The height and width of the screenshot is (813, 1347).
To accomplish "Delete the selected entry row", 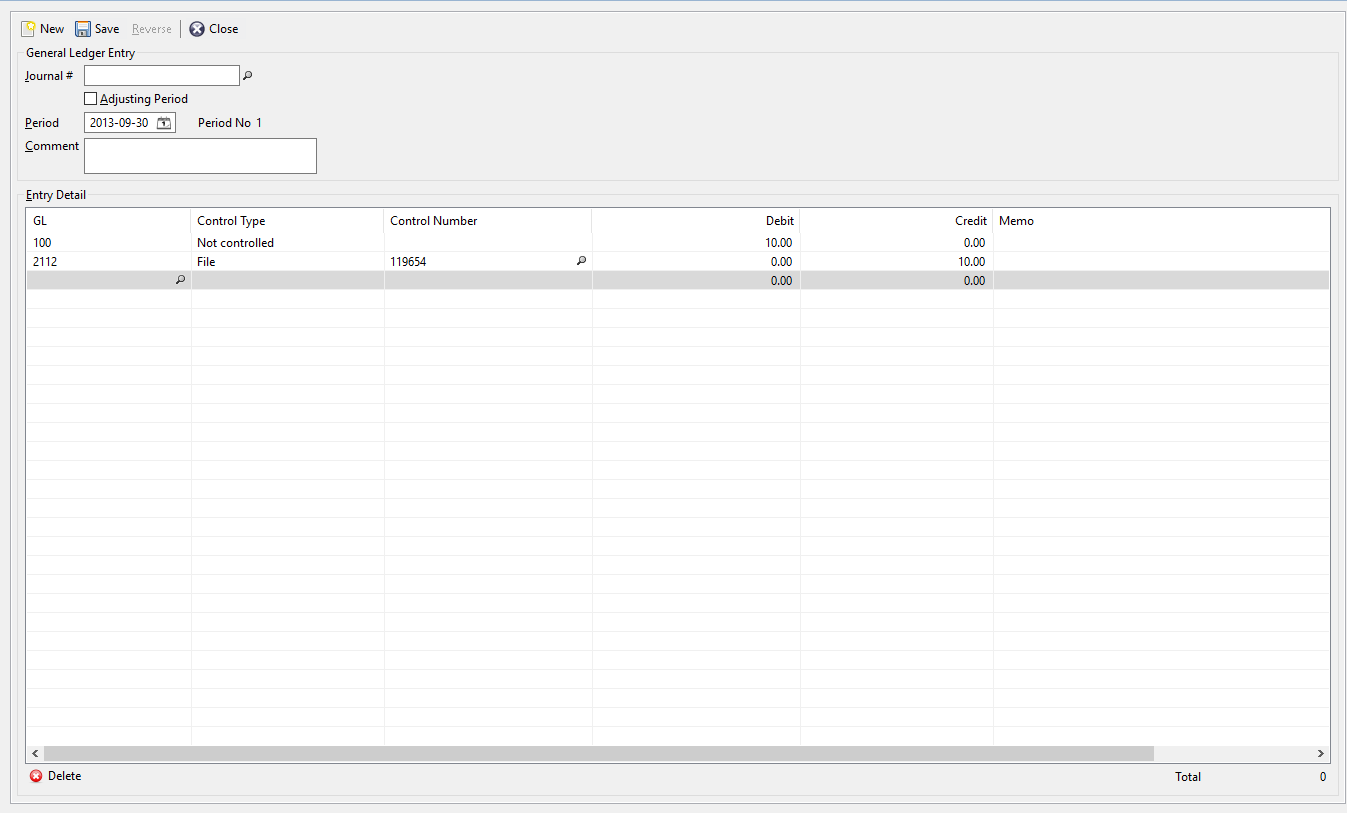I will pos(56,776).
